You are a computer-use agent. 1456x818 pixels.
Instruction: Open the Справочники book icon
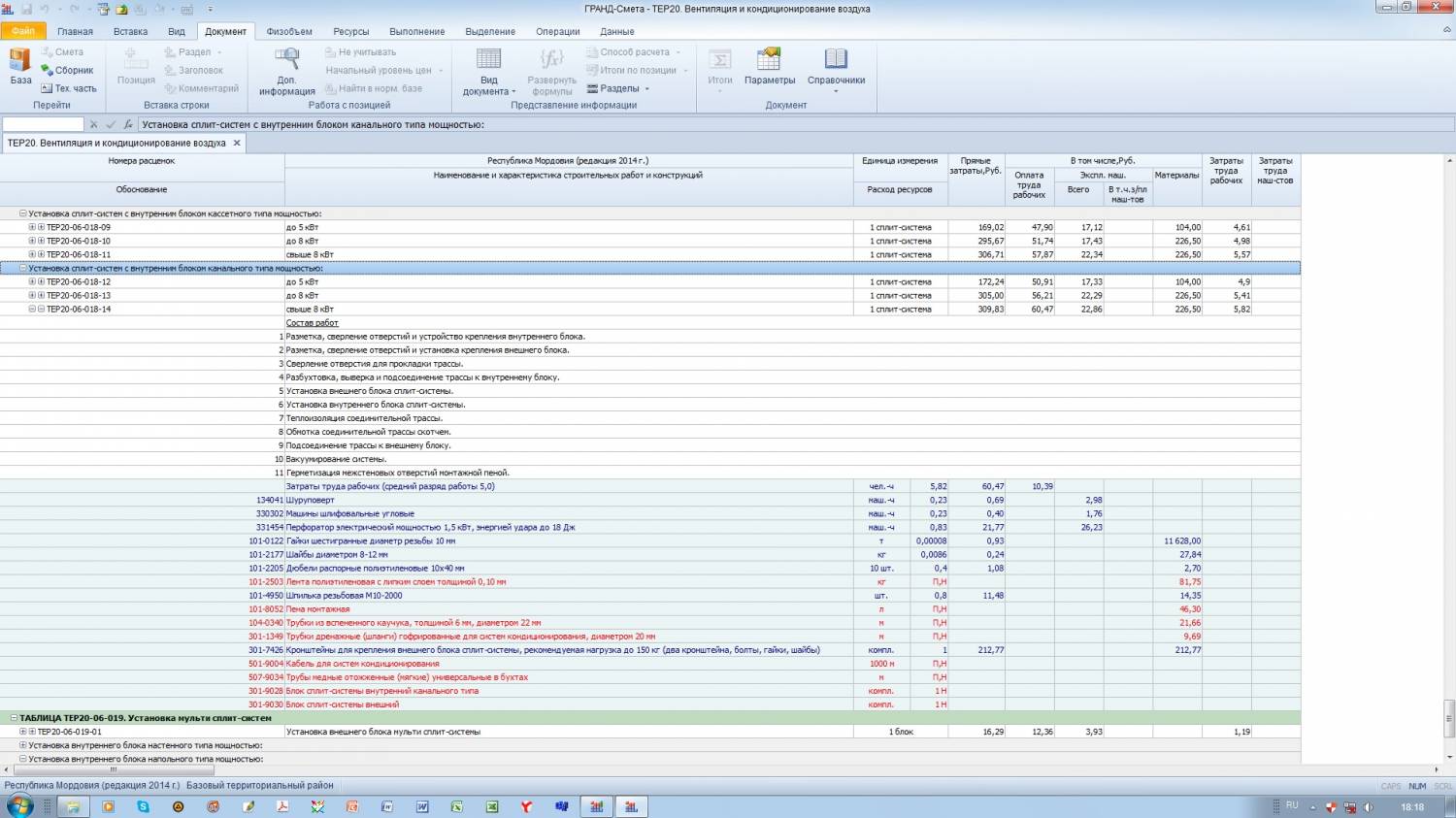(836, 61)
